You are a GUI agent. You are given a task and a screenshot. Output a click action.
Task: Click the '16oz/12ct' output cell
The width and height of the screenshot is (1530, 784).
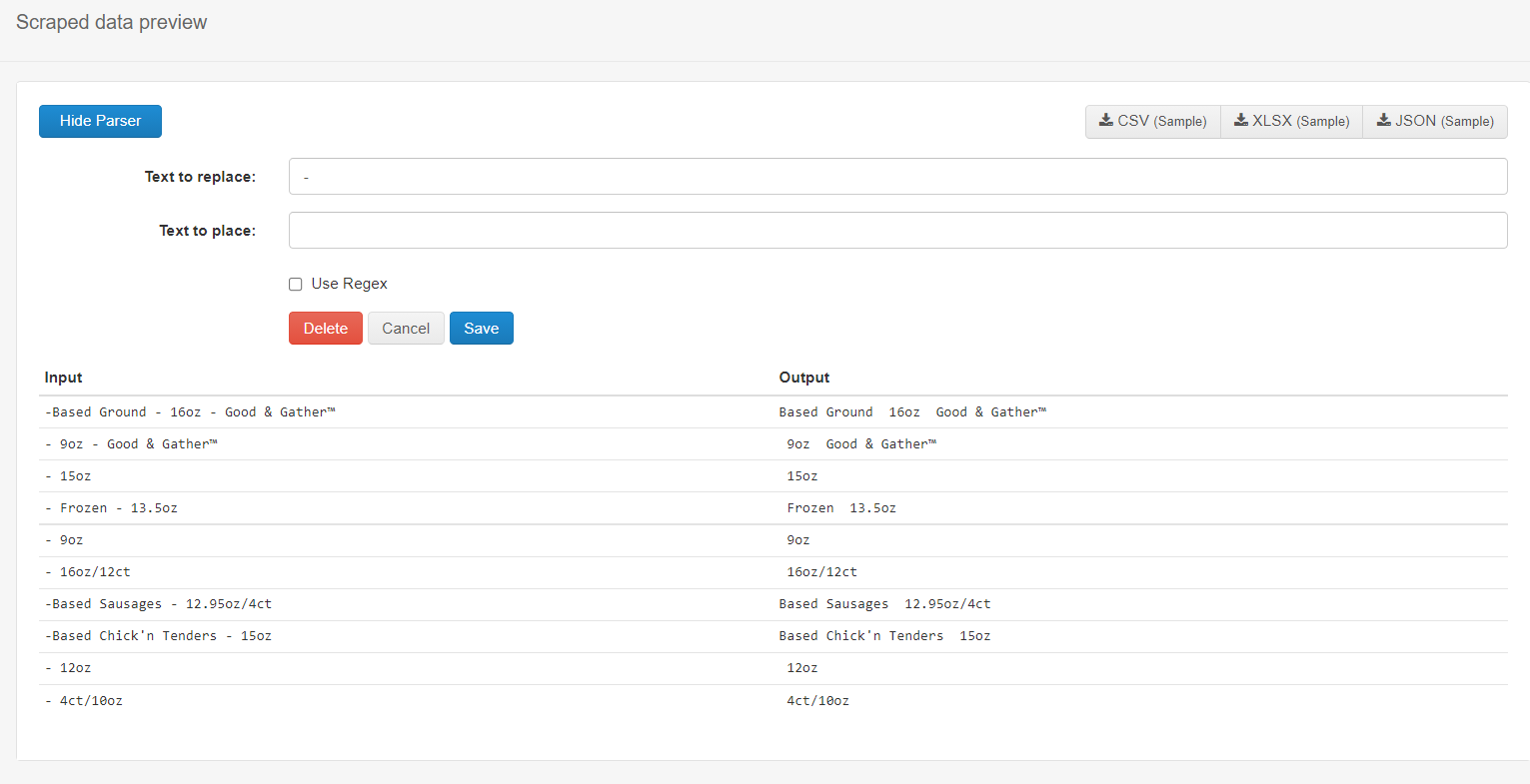(821, 572)
